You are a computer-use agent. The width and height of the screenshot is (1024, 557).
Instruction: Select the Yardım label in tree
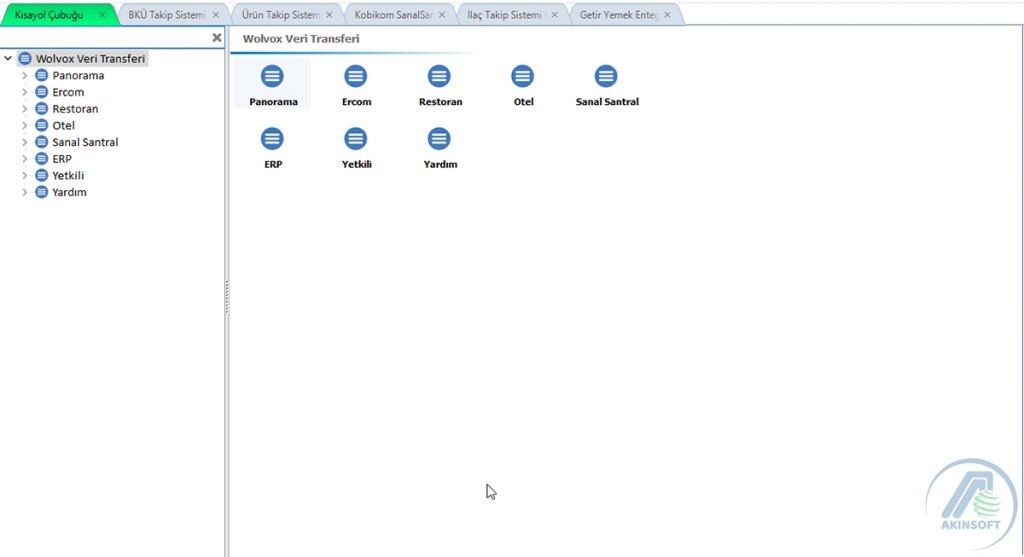click(x=69, y=192)
